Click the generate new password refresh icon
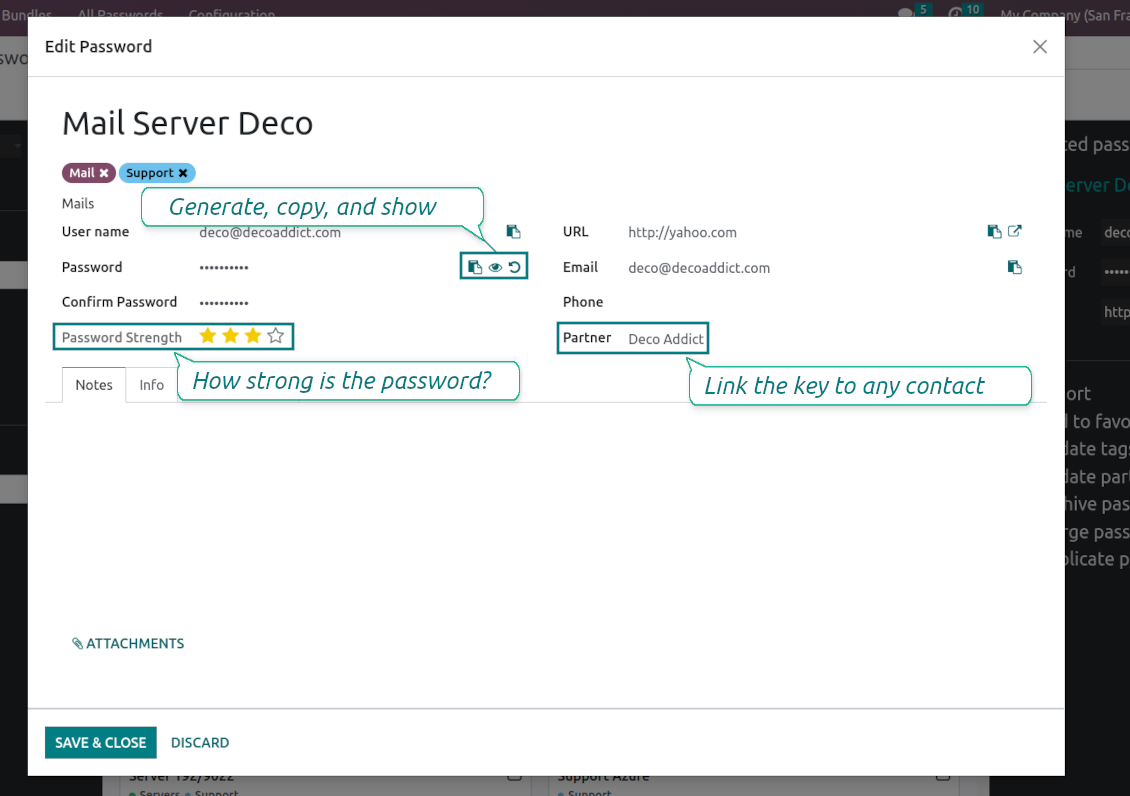Viewport: 1130px width, 796px height. pos(514,267)
